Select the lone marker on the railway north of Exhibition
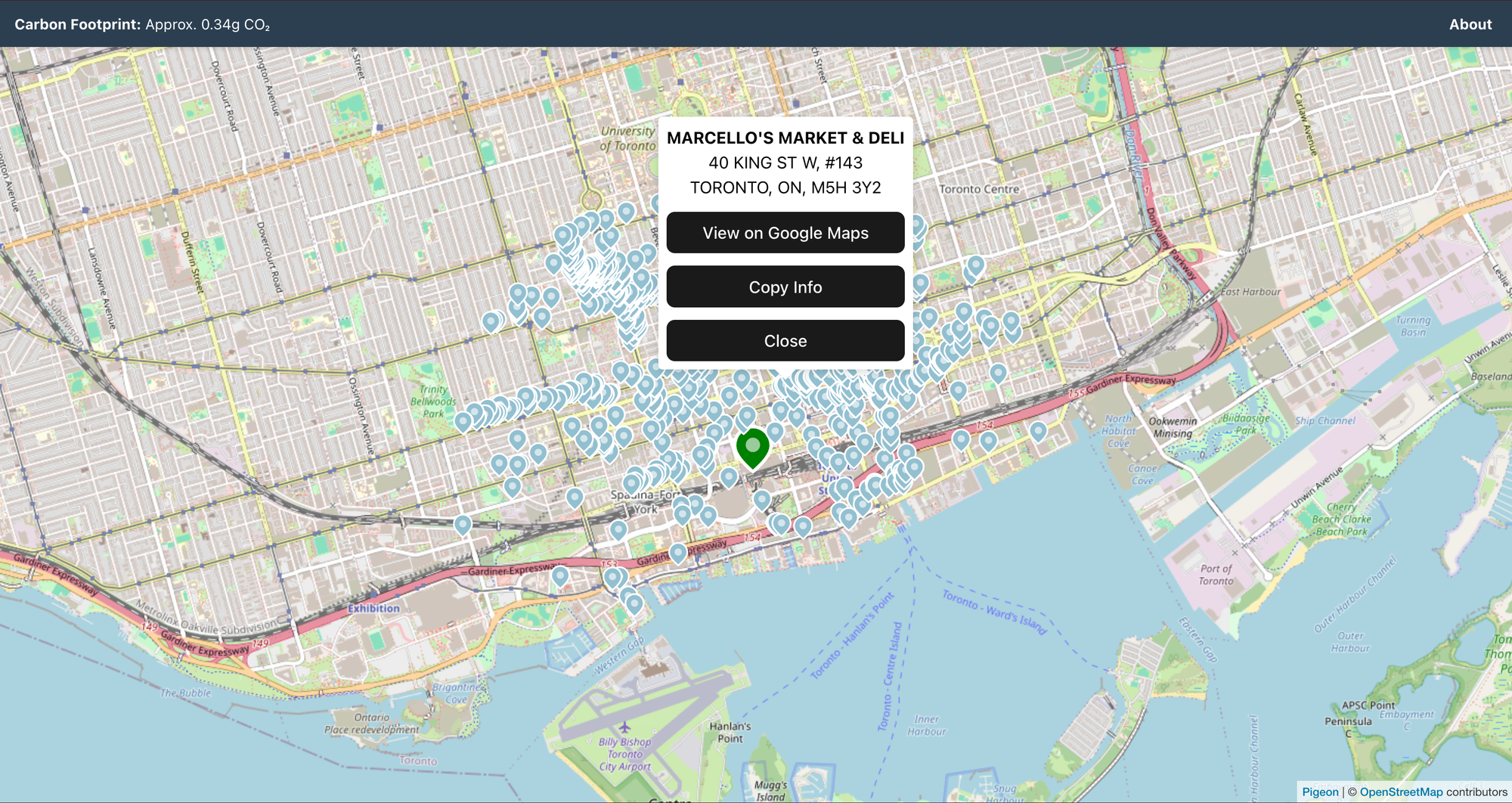The image size is (1512, 803). pos(463,525)
